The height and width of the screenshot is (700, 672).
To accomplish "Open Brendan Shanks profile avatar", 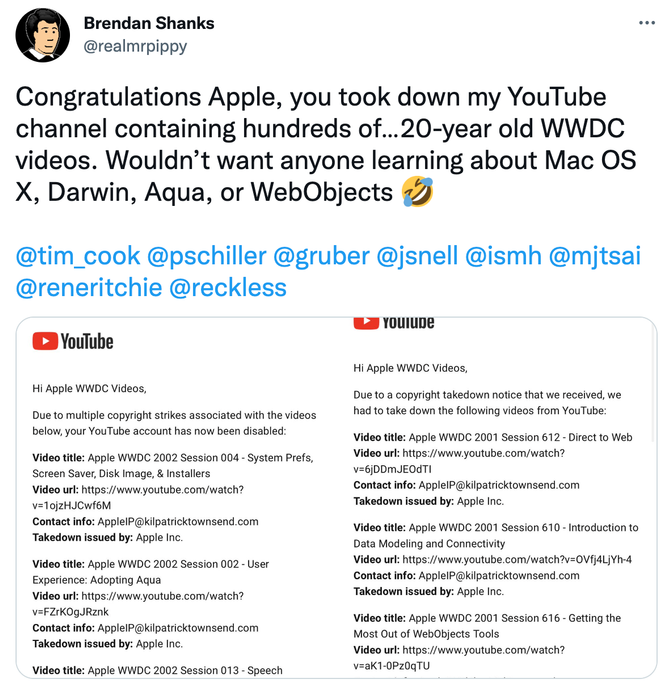I will coord(42,34).
